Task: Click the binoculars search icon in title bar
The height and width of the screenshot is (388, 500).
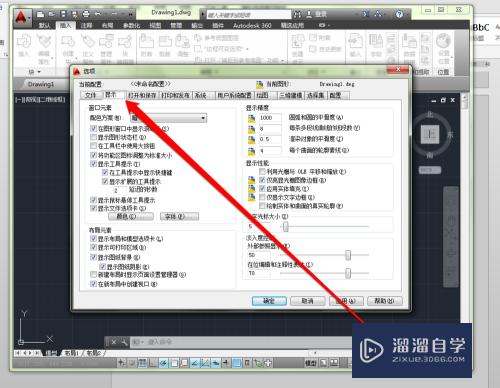Action: coord(297,14)
